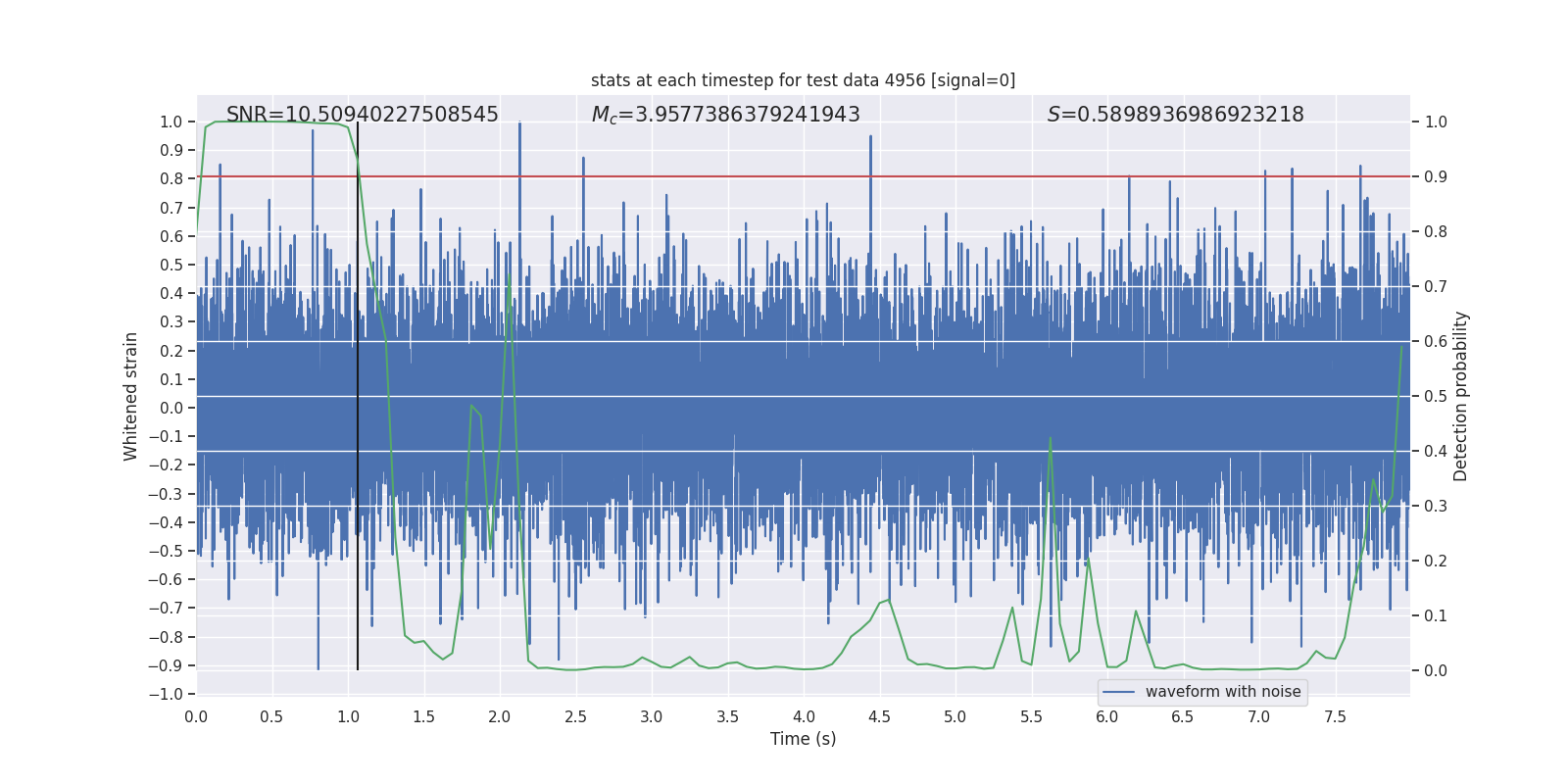Click the 'Whitened strain' axis label
The image size is (1568, 784).
(130, 396)
